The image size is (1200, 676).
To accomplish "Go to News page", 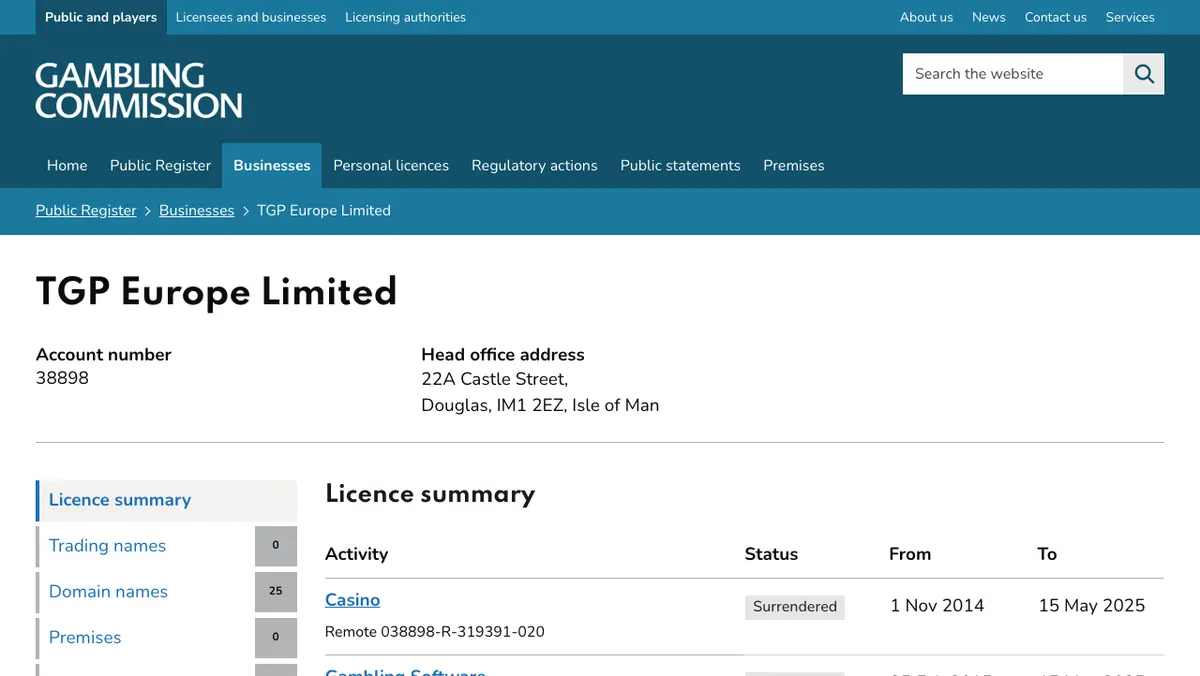I will (x=989, y=17).
